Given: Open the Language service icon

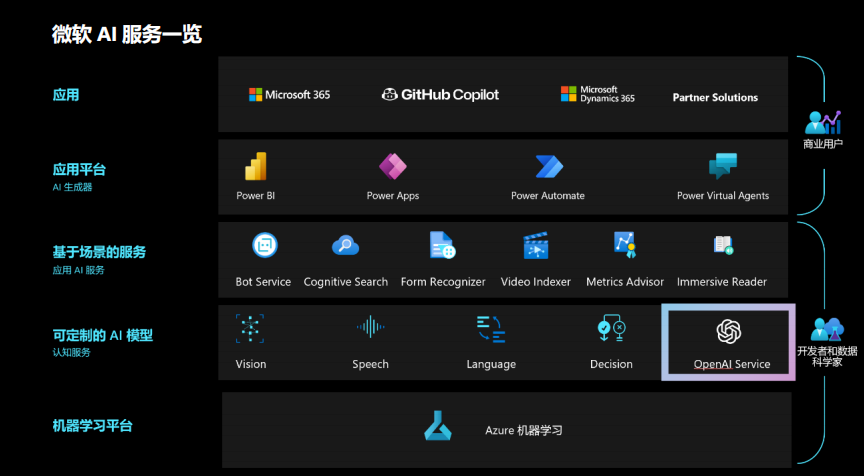Looking at the screenshot, I should click(x=491, y=329).
